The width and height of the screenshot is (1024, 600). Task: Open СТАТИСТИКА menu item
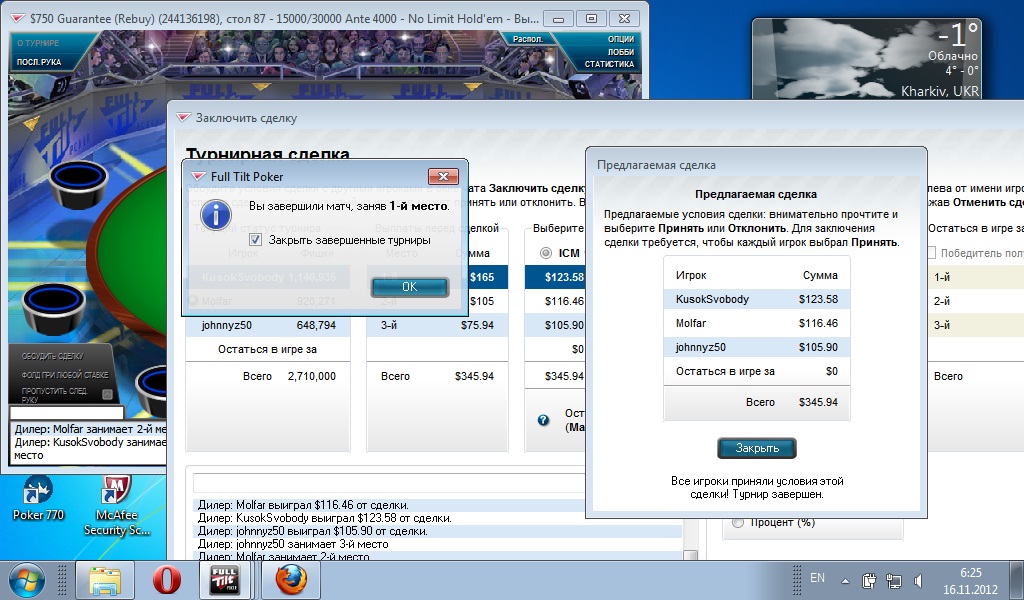click(x=609, y=64)
